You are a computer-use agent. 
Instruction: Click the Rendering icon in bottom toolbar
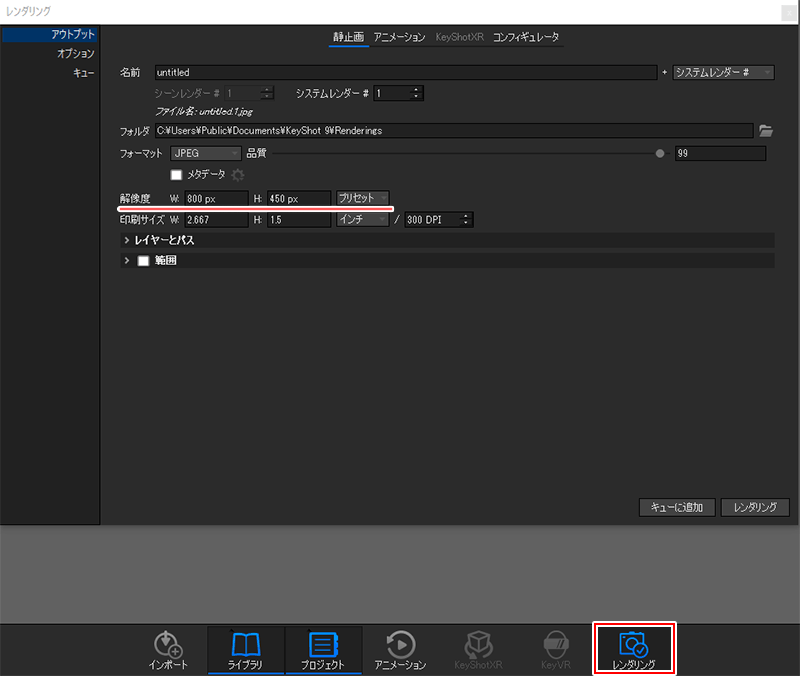633,650
